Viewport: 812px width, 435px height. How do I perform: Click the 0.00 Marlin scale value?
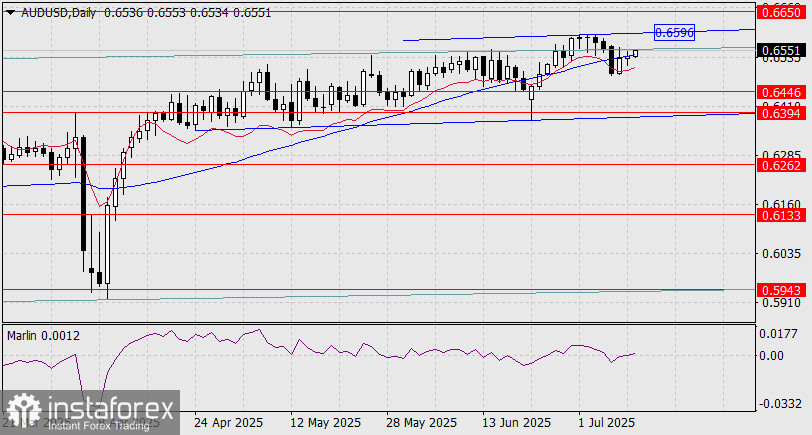pos(772,355)
